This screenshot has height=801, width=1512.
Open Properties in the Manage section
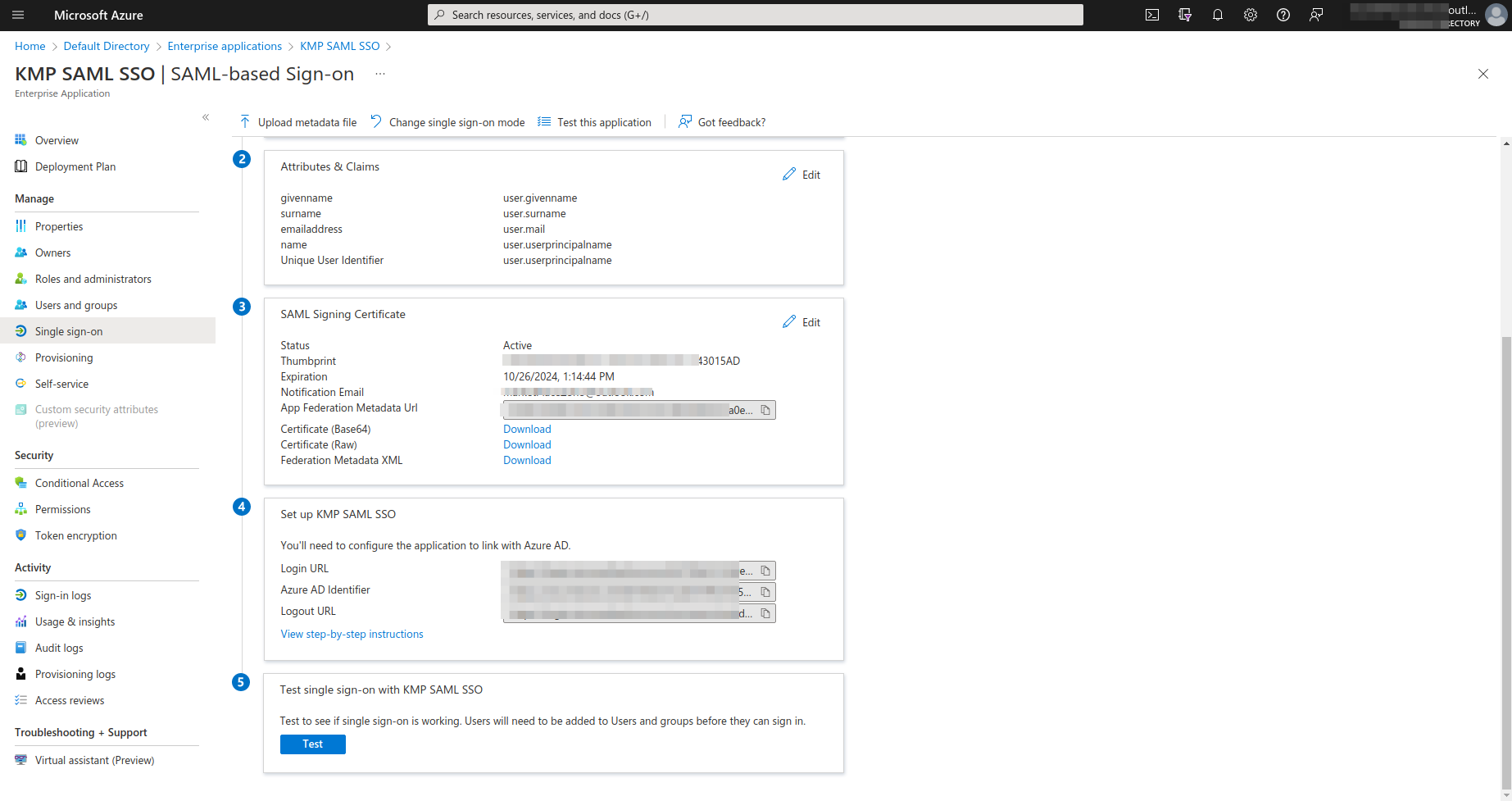pyautogui.click(x=59, y=226)
